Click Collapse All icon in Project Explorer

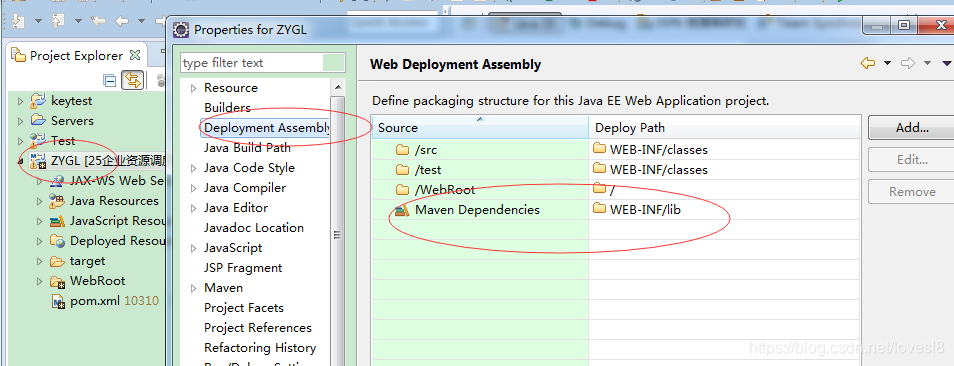(110, 81)
